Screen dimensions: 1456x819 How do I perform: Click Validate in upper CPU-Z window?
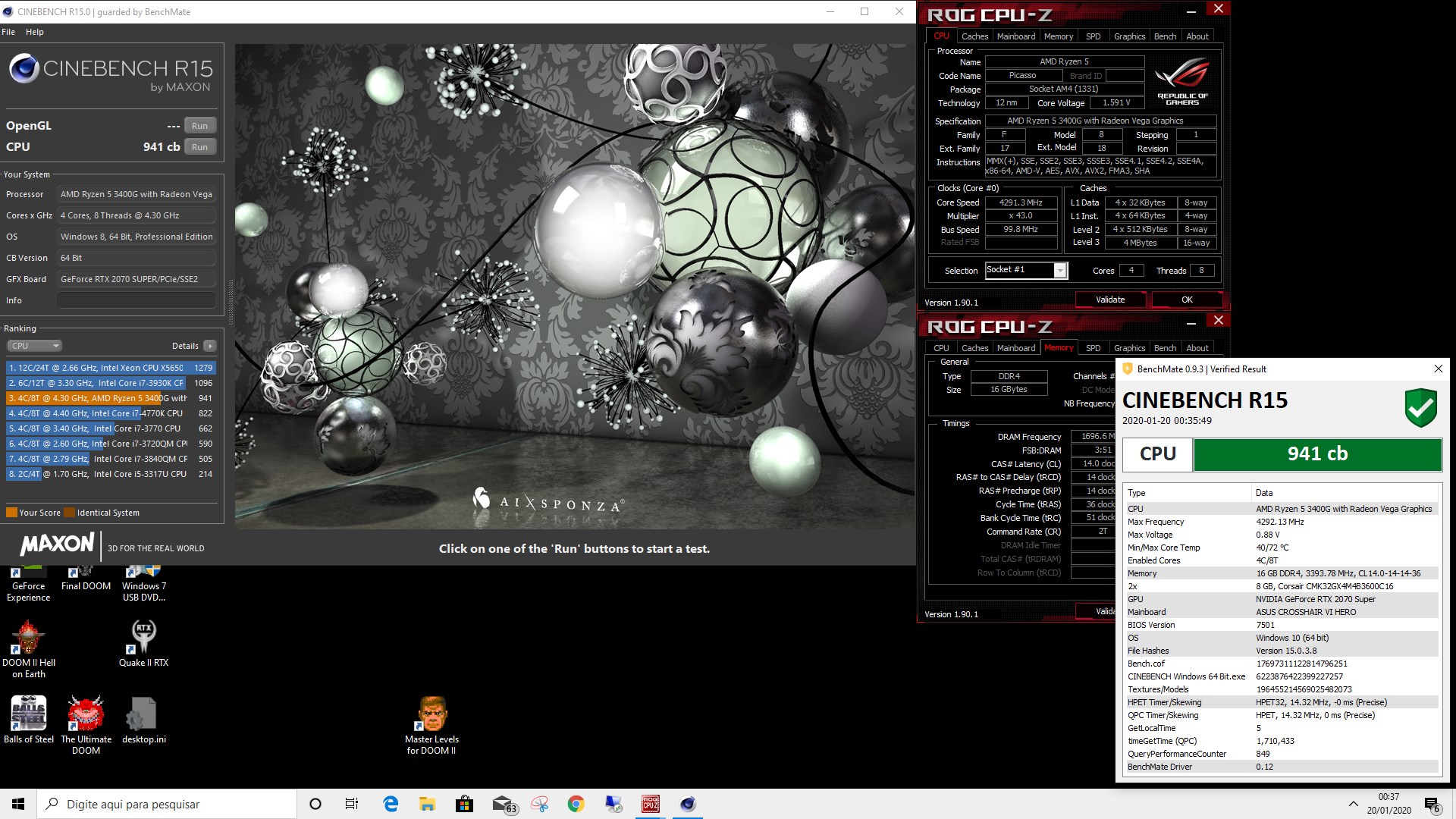1110,300
